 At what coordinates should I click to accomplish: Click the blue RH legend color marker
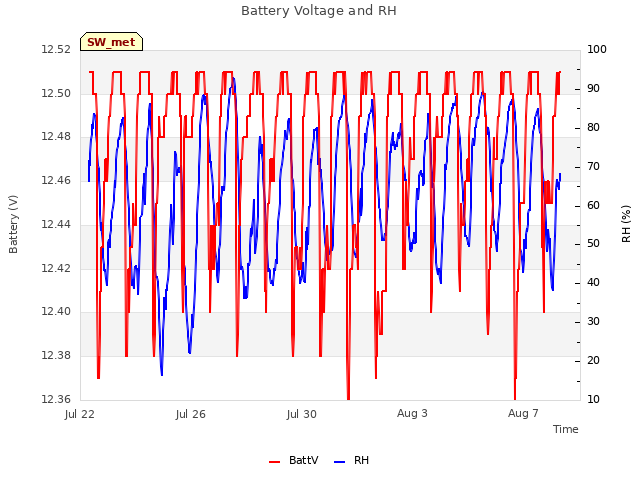pyautogui.click(x=339, y=462)
